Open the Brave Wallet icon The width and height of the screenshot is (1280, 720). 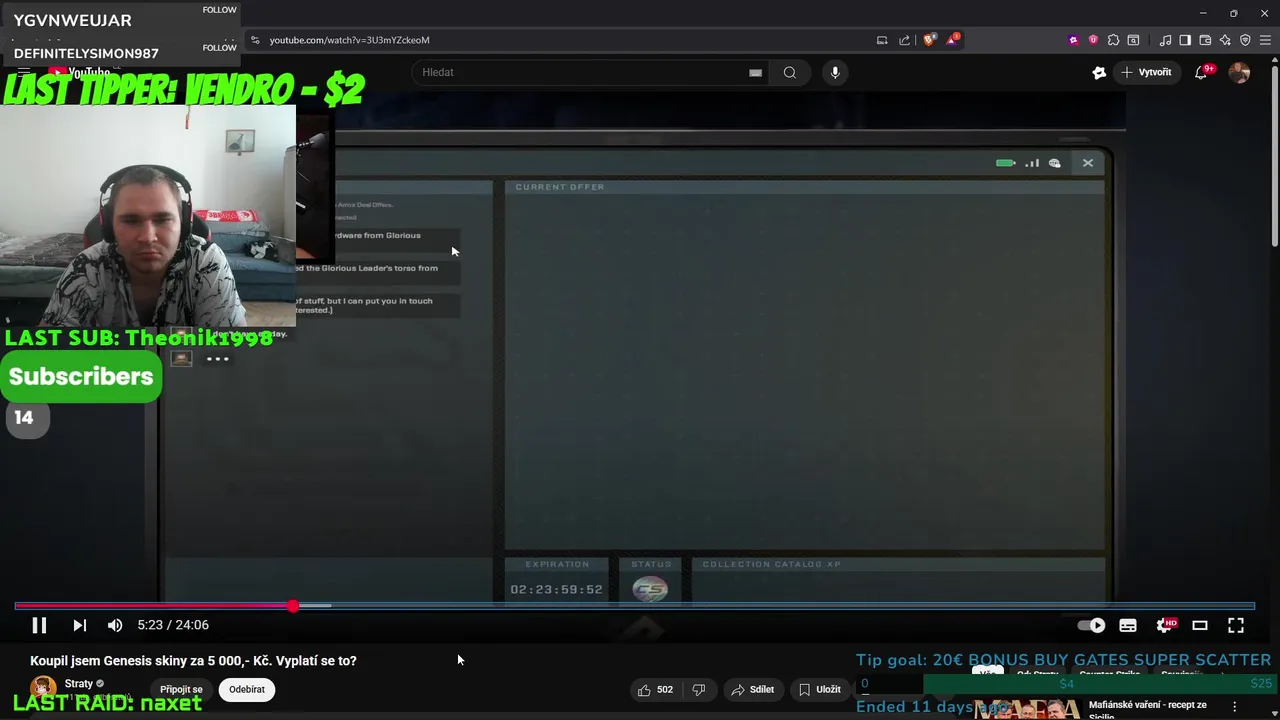1205,40
